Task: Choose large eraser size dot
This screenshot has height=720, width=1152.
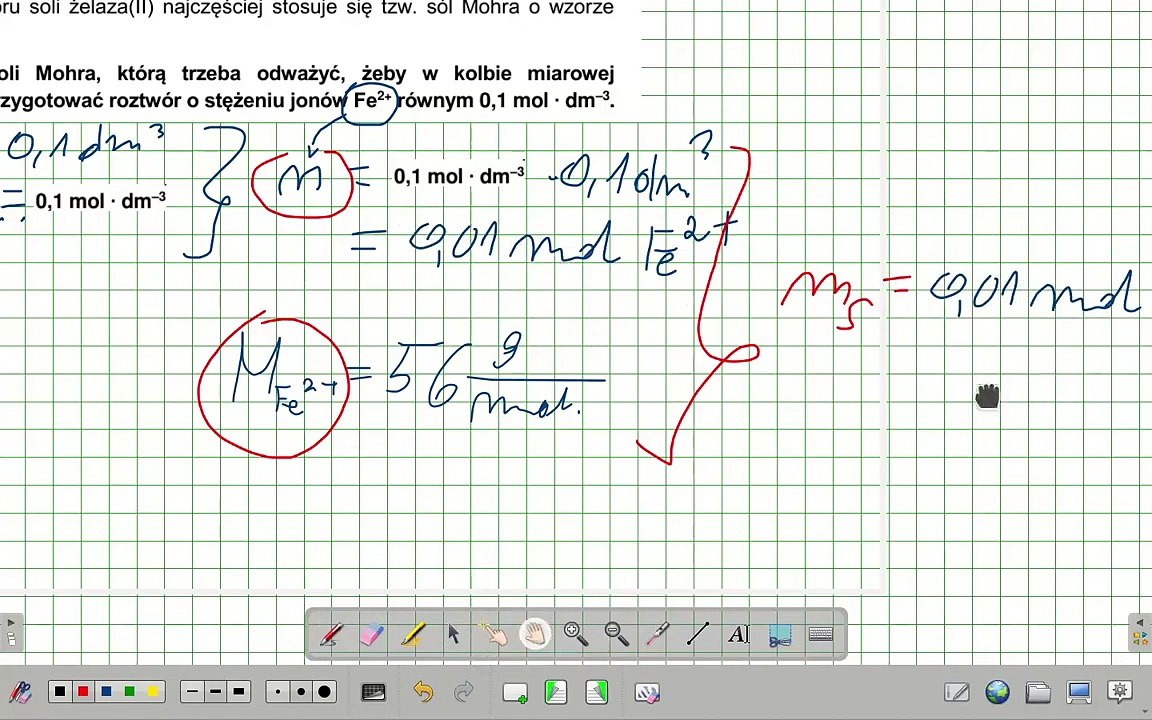Action: pos(325,691)
